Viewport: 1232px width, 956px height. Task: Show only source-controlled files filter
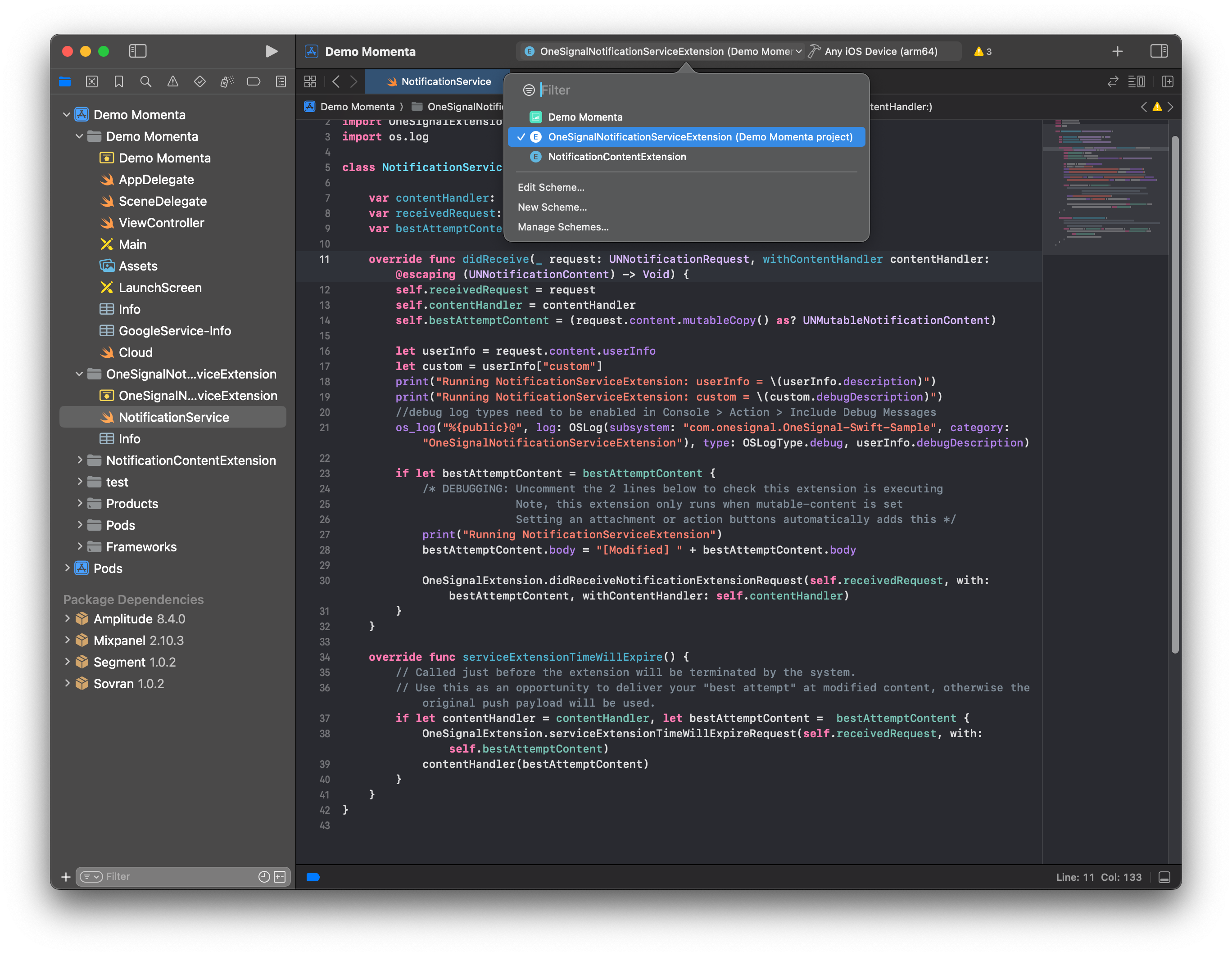pos(280,876)
